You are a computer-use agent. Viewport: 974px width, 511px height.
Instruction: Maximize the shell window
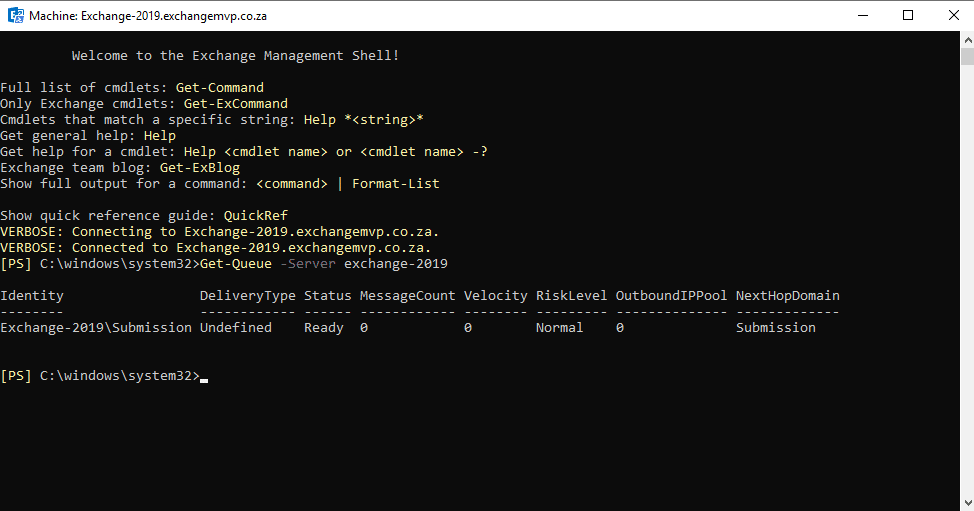pyautogui.click(x=908, y=16)
